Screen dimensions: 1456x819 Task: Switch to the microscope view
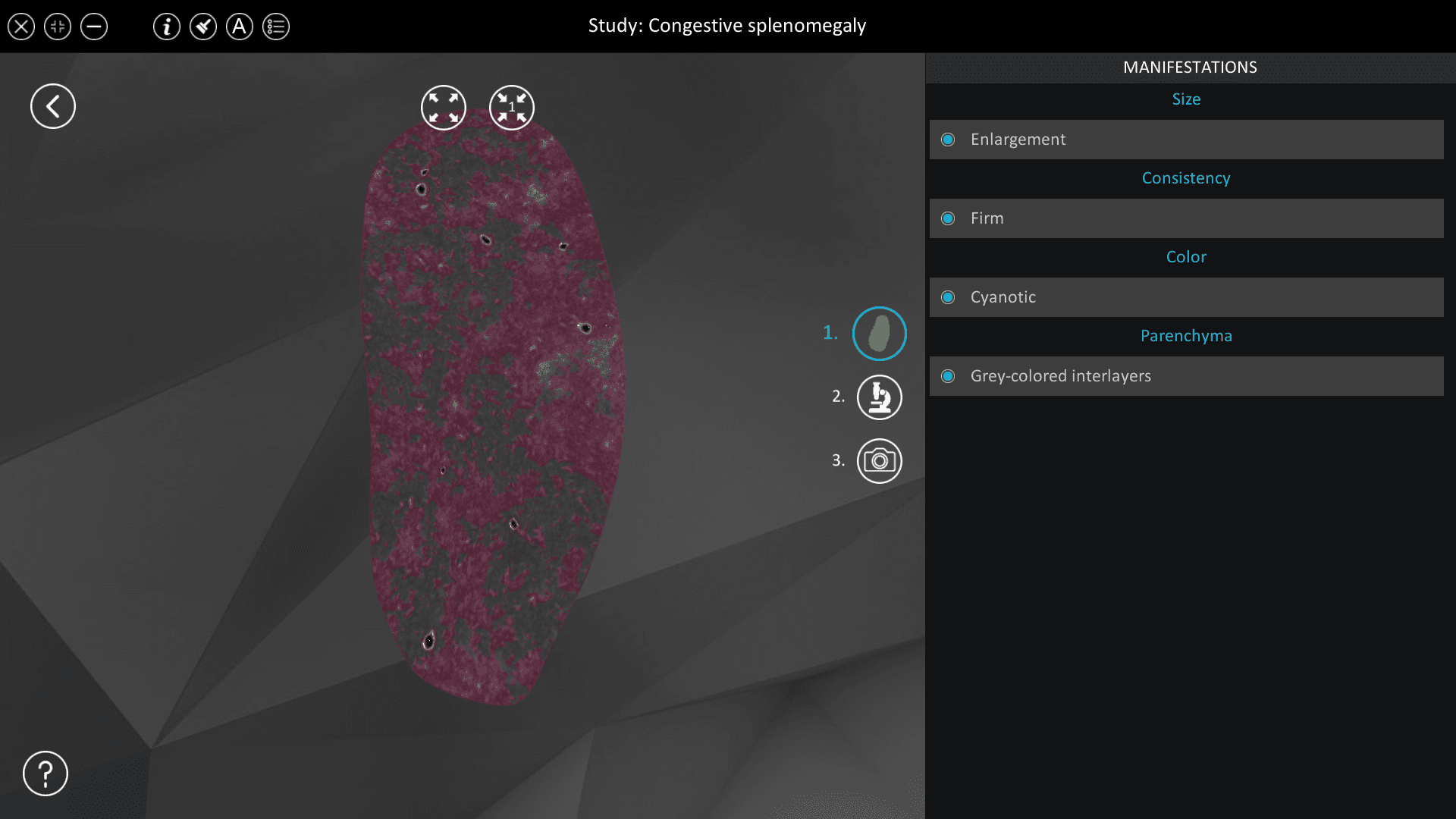880,397
